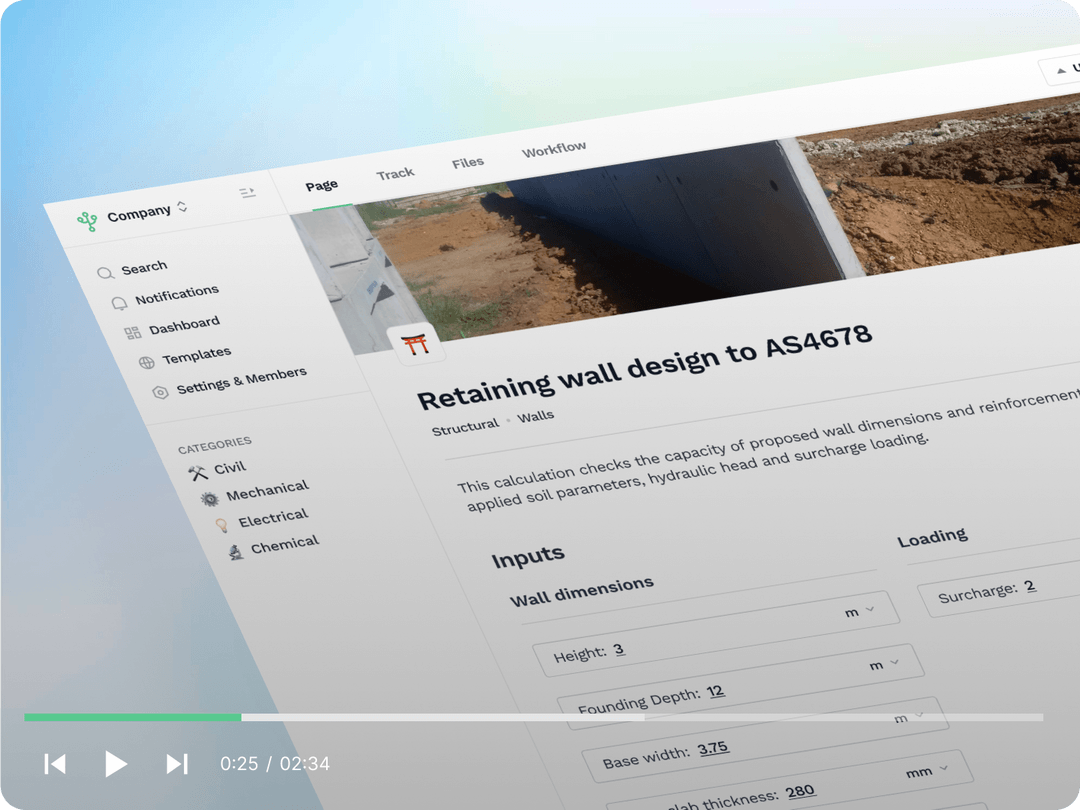The image size is (1080, 810).
Task: Open the slab thickness mm unit dropdown
Action: pos(925,771)
